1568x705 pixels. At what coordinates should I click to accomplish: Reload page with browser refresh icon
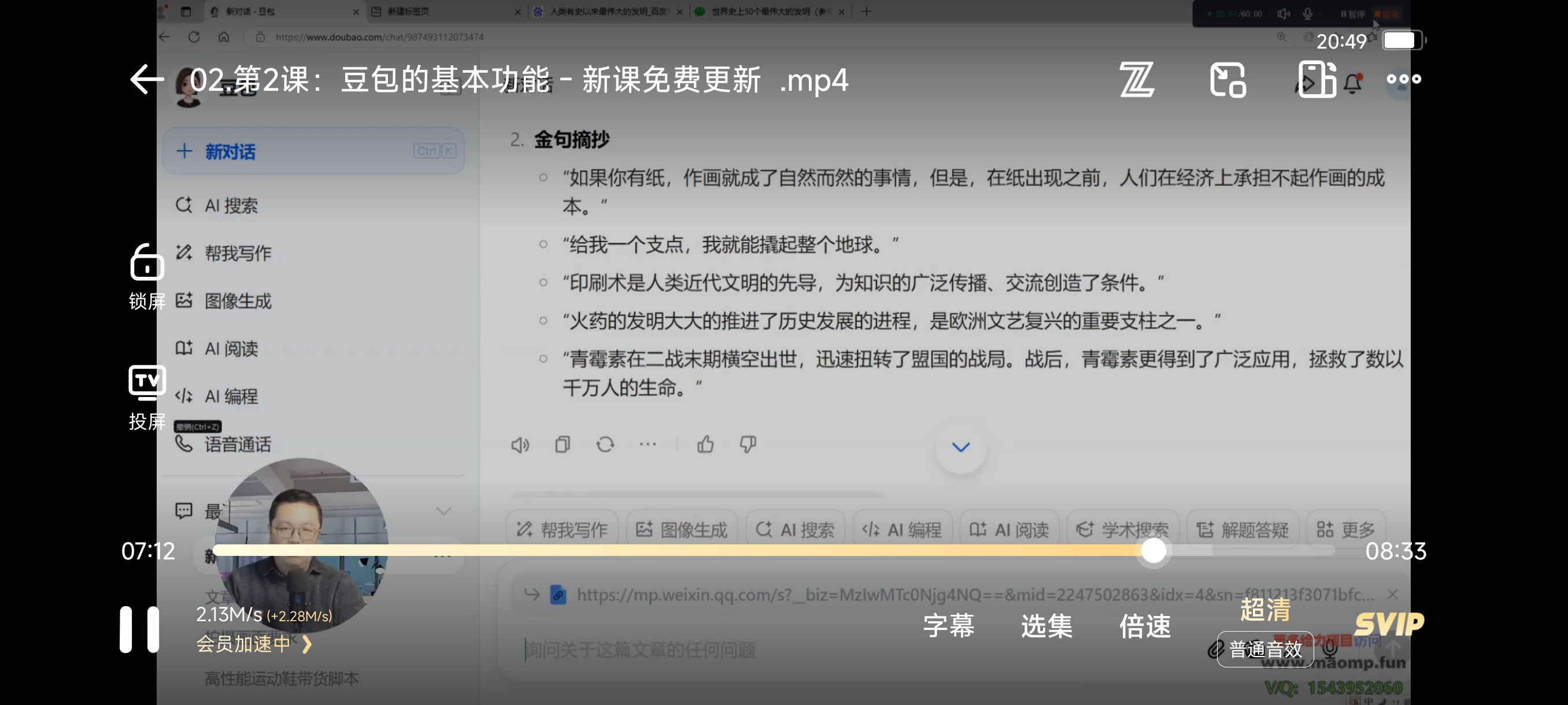point(194,37)
